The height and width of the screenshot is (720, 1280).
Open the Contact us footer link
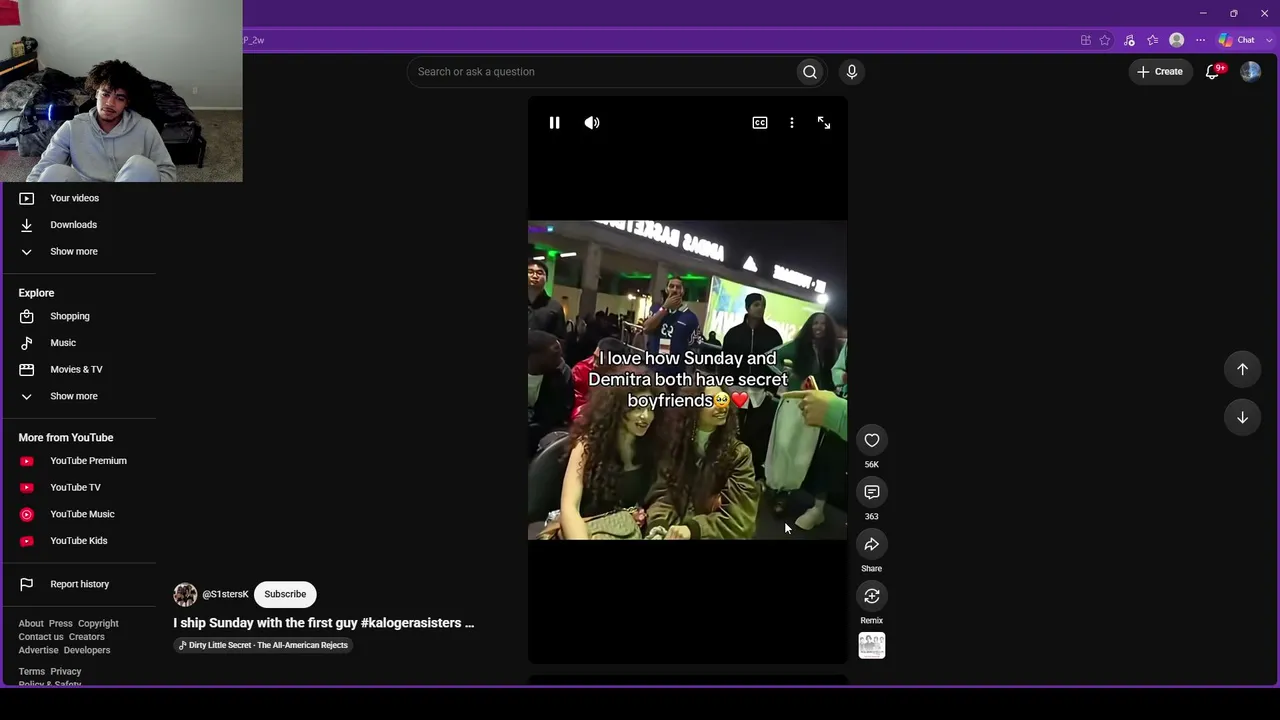pyautogui.click(x=41, y=637)
